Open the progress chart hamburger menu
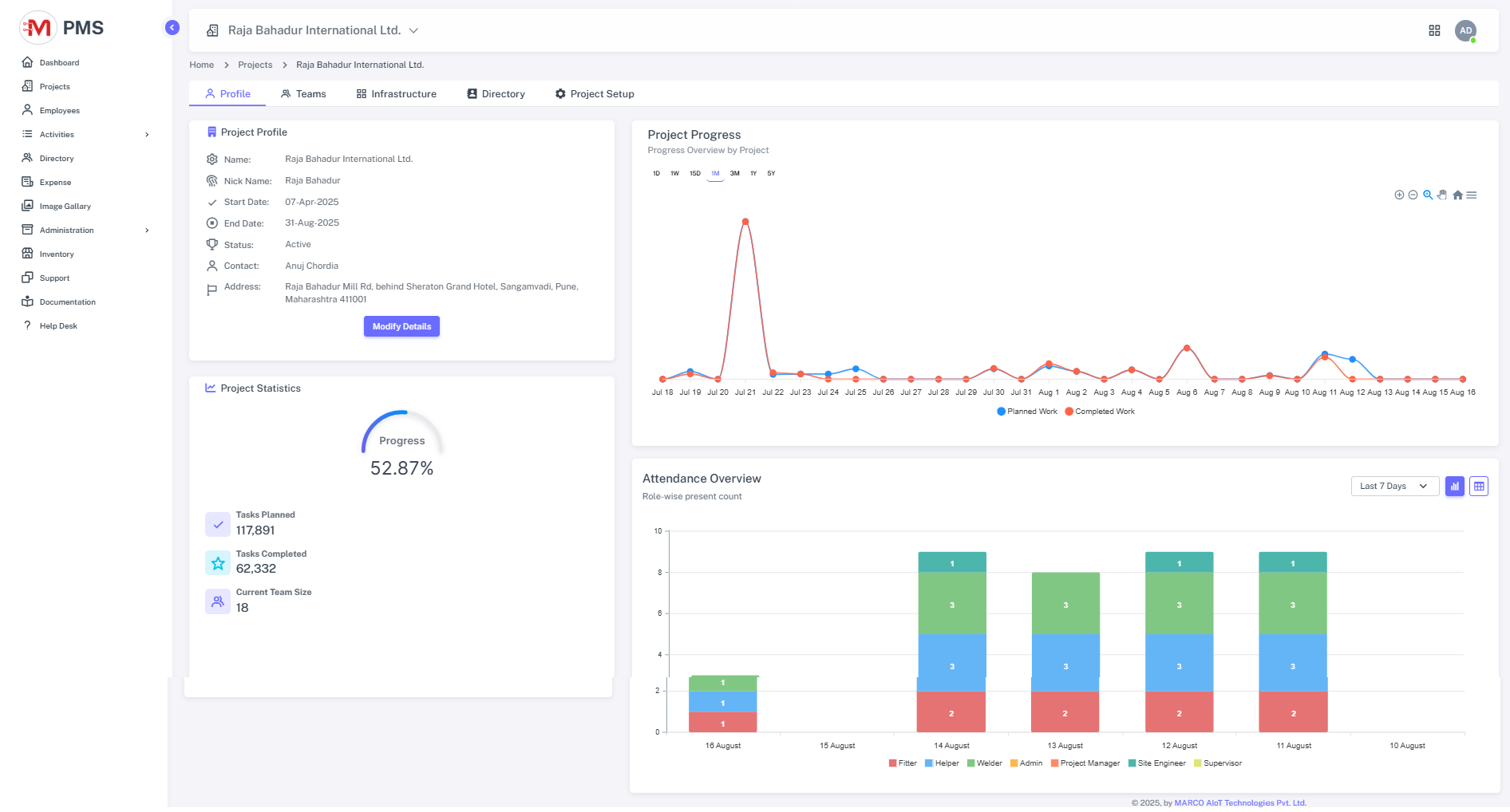 pyautogui.click(x=1472, y=195)
